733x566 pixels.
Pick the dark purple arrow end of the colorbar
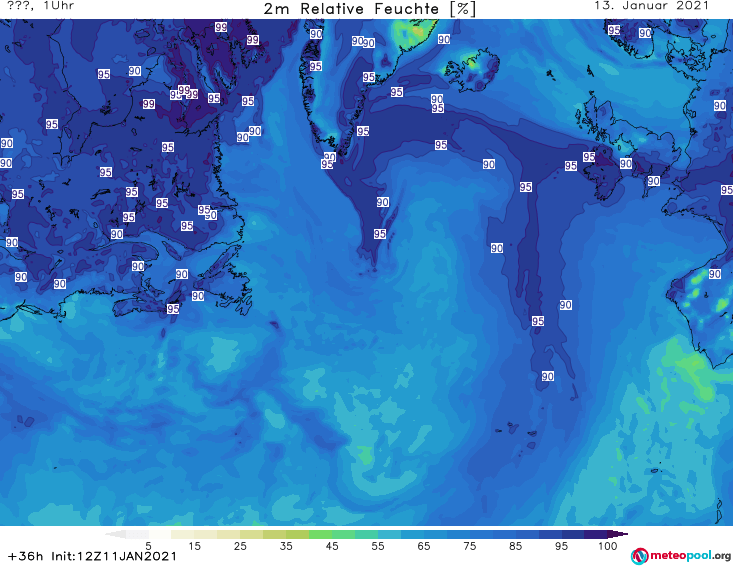coord(618,534)
